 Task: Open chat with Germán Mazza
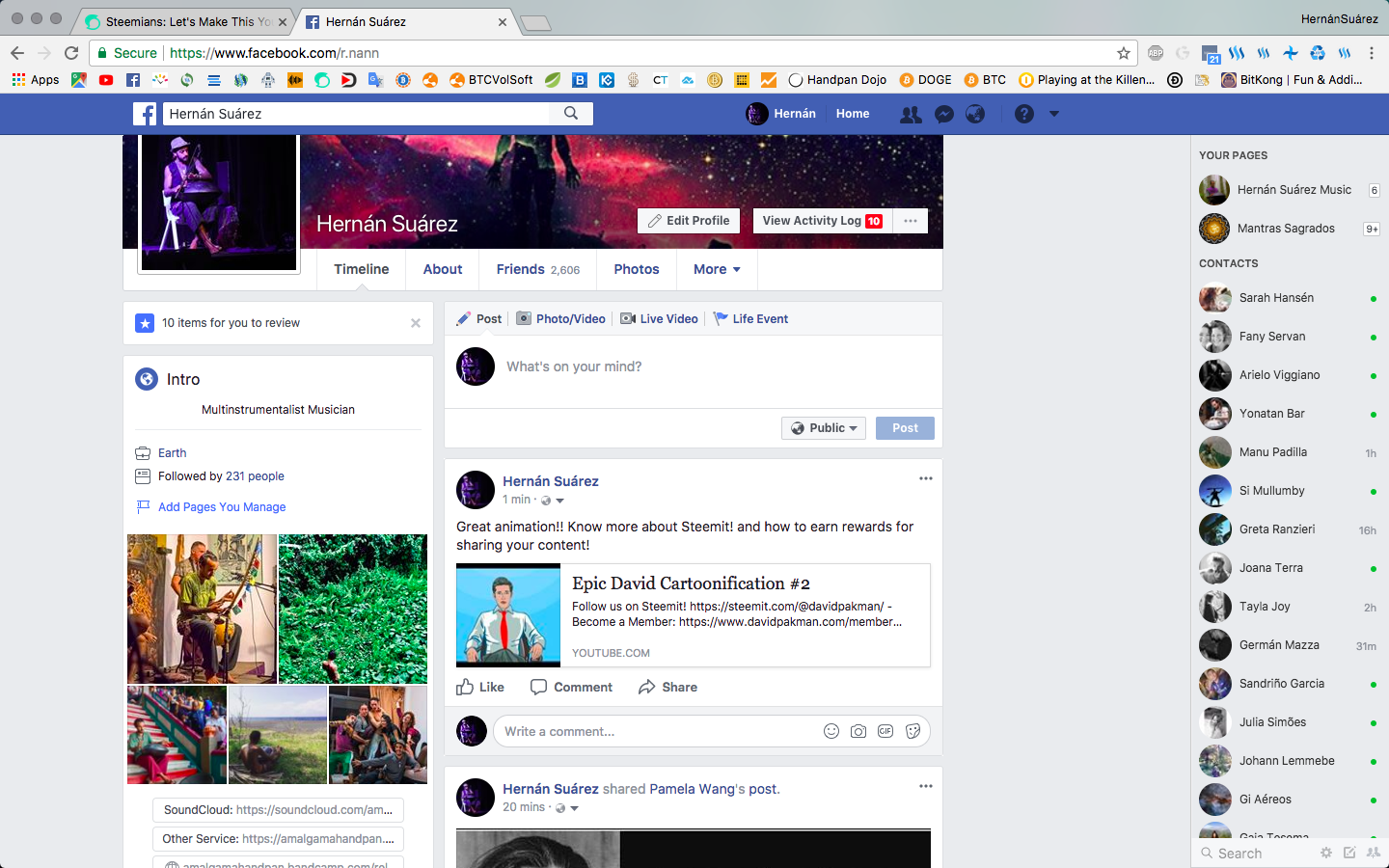[1289, 645]
